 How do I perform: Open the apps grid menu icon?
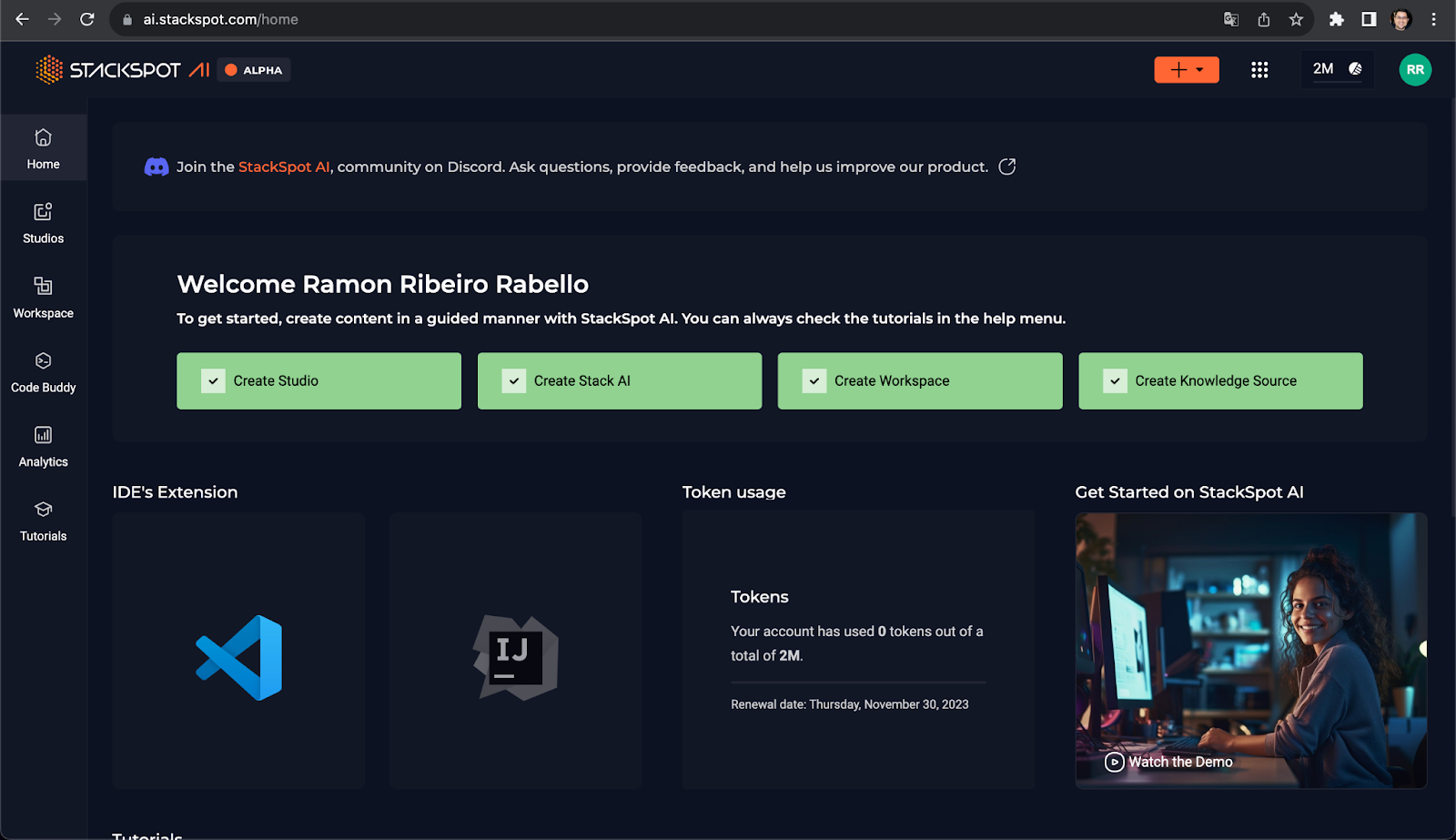coord(1259,70)
